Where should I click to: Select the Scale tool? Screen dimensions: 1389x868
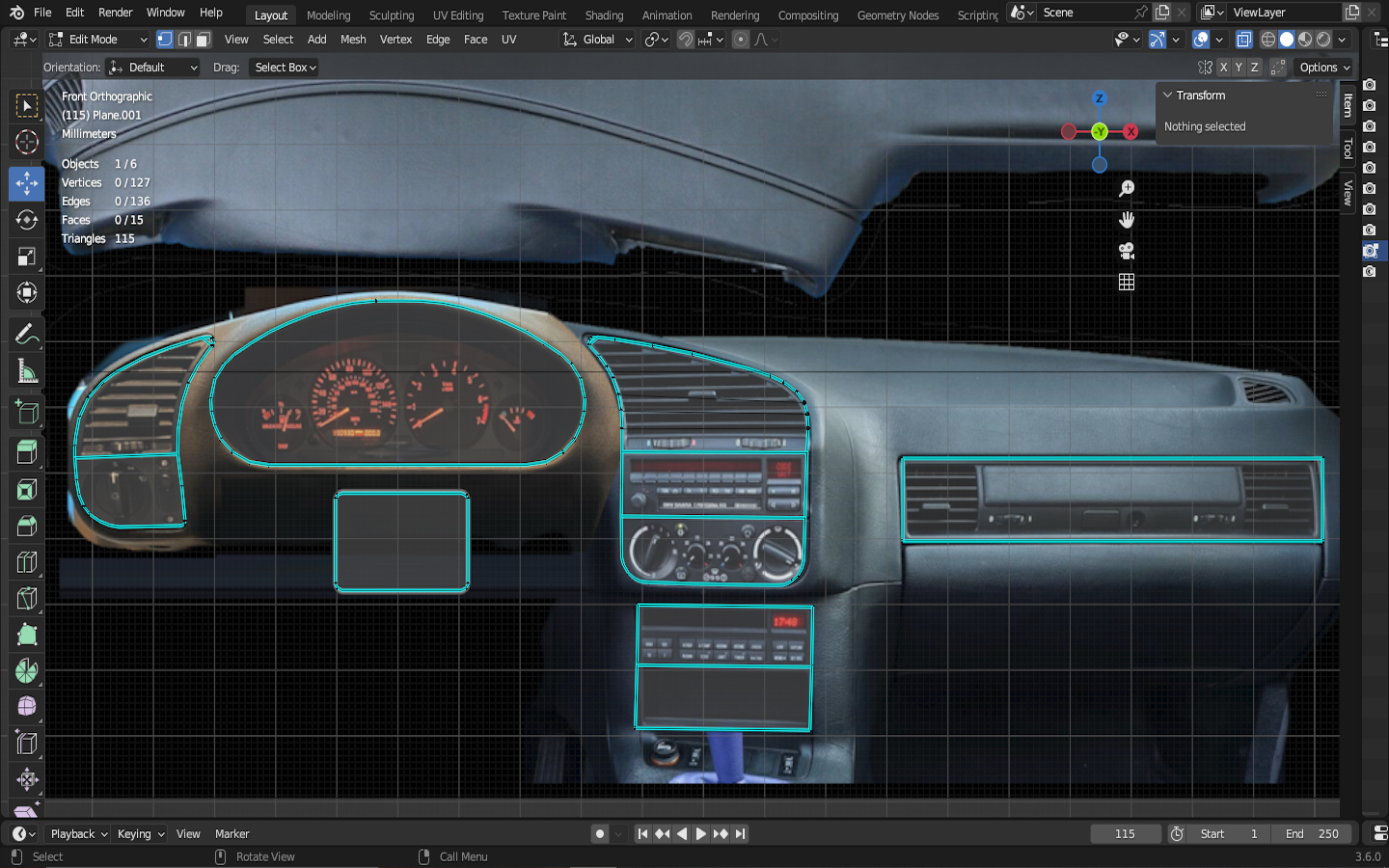tap(27, 257)
